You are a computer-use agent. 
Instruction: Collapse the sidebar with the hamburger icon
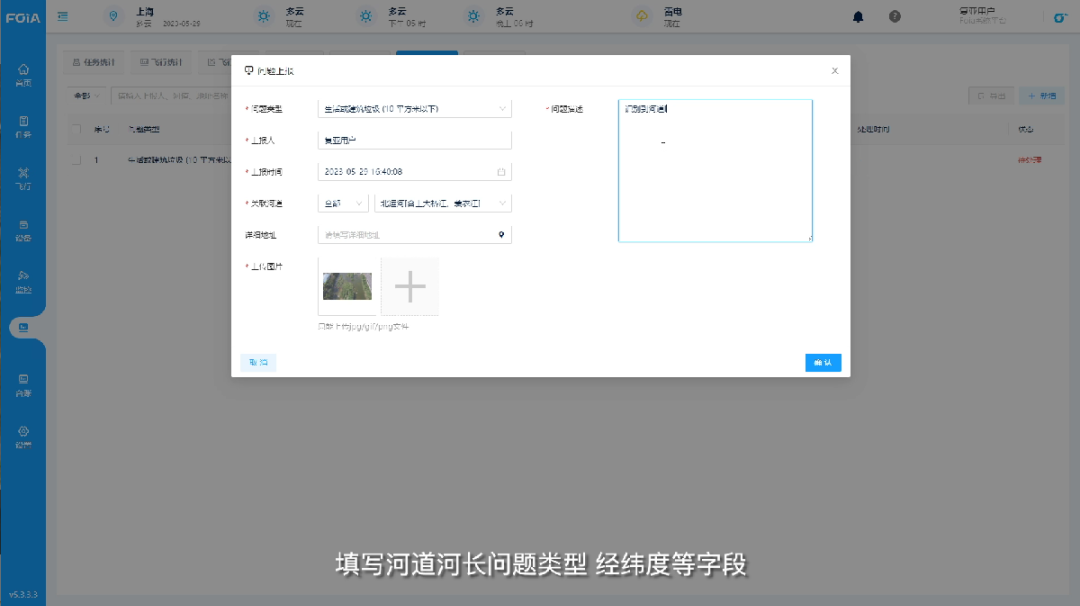63,17
